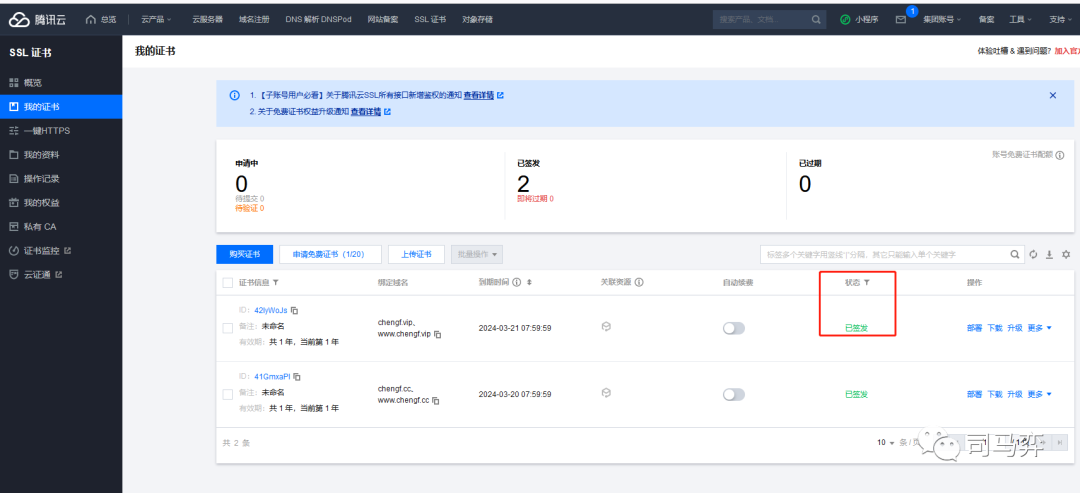Open 批量操作 dropdown

[x=477, y=254]
